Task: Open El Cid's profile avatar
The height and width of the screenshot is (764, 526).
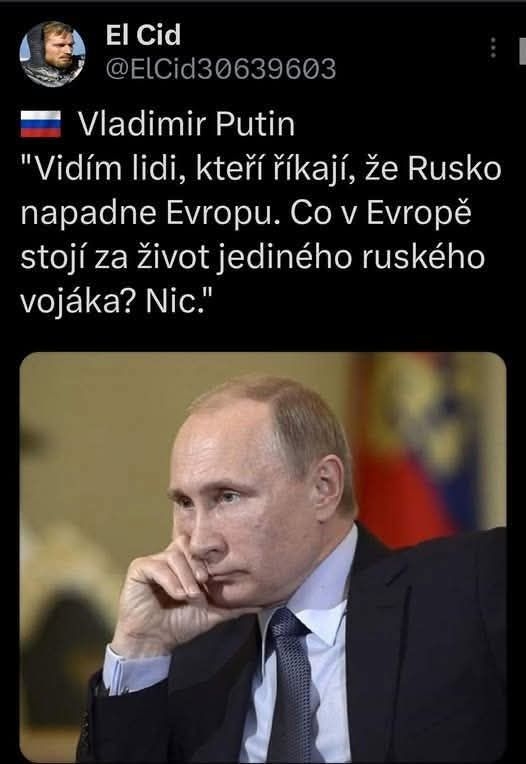Action: tap(53, 54)
